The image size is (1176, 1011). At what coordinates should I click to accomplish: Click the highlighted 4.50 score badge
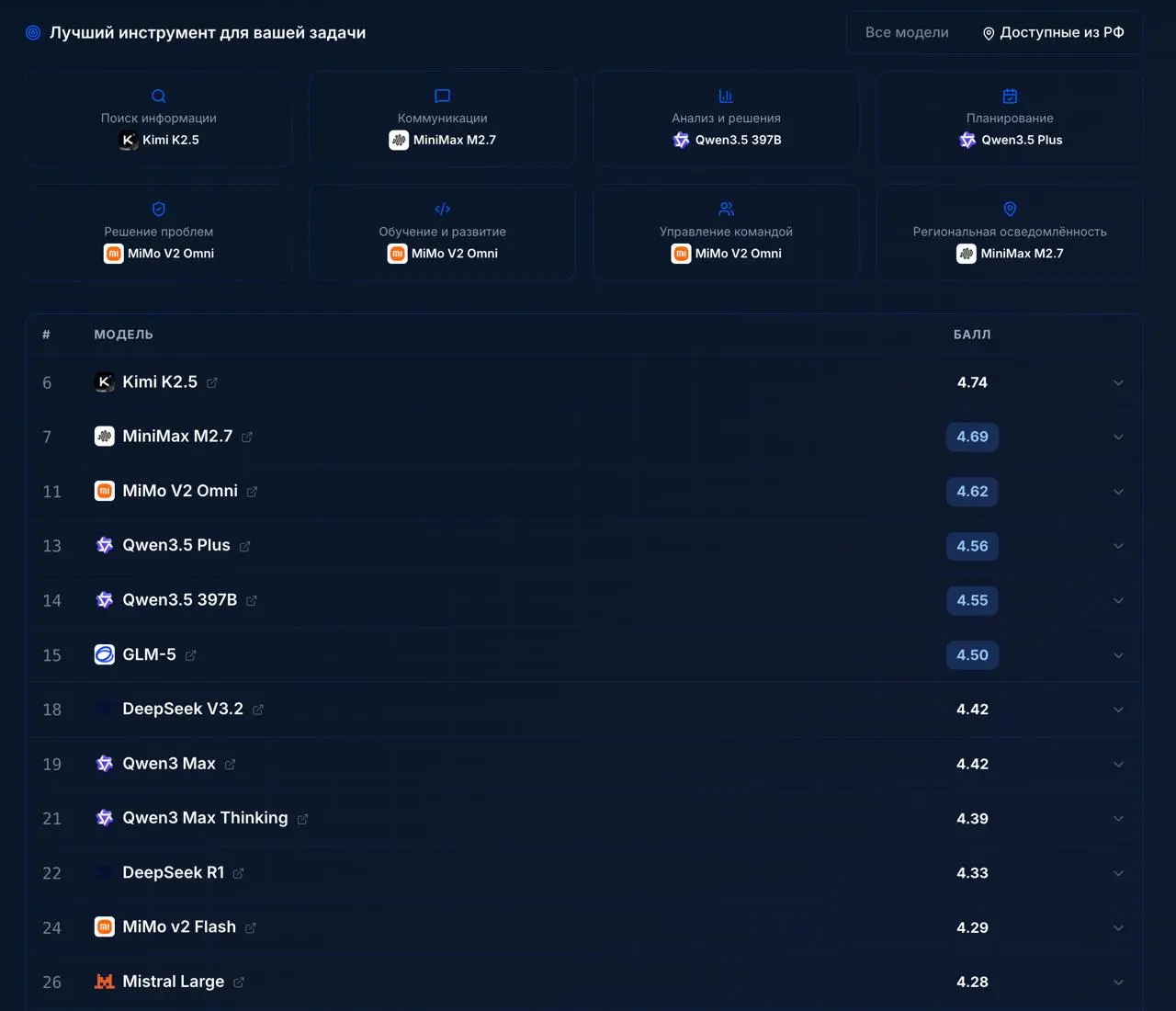[x=972, y=655]
